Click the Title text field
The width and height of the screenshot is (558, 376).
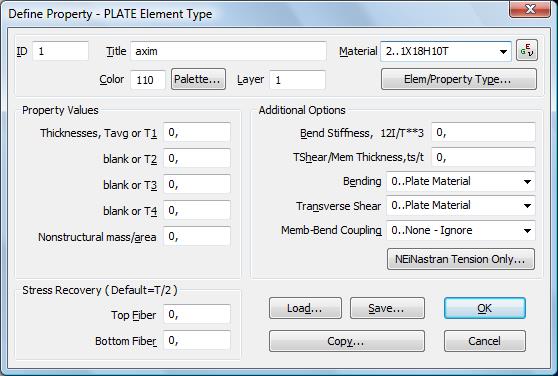(228, 51)
